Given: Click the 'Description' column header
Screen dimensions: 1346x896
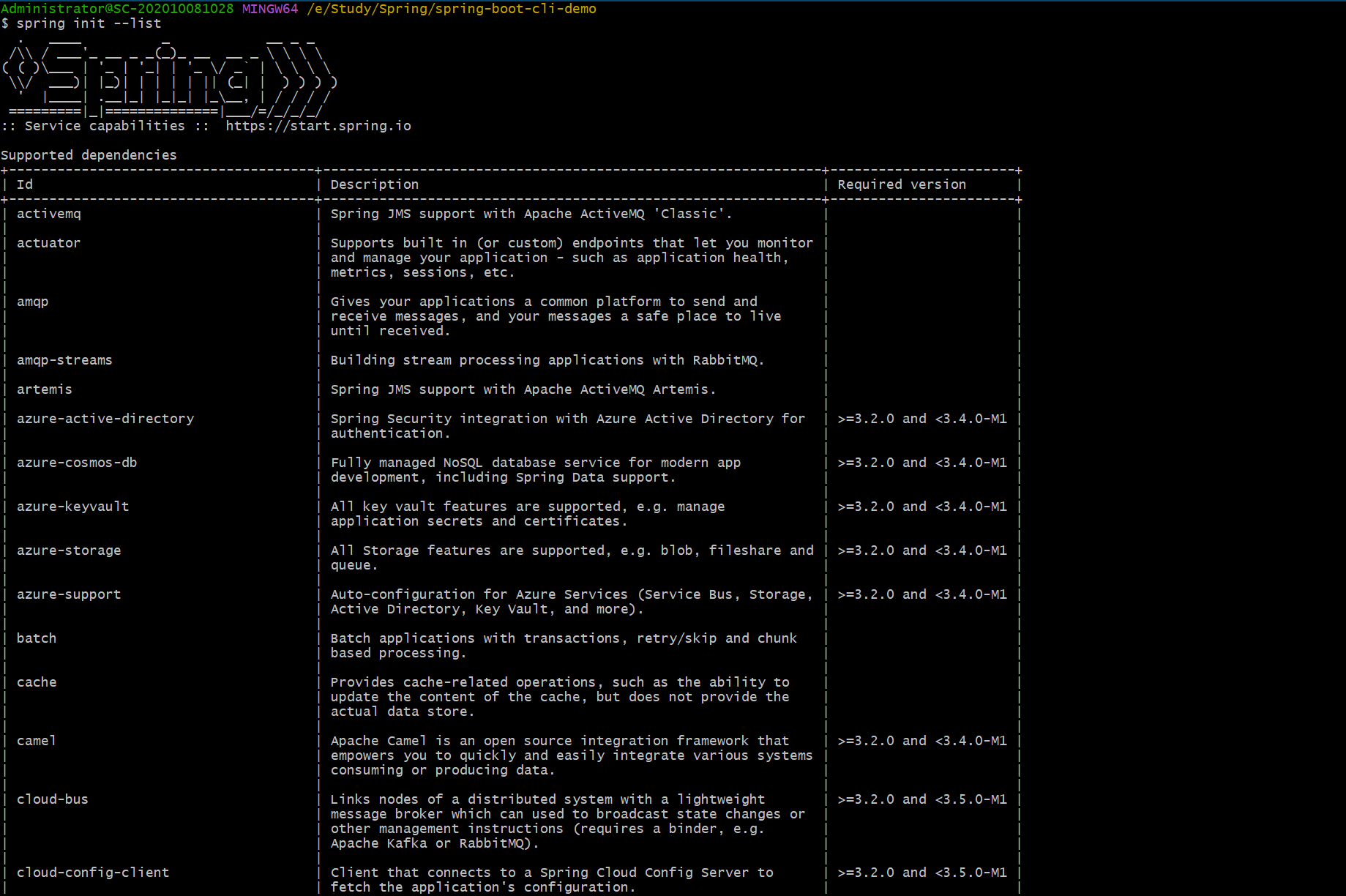Looking at the screenshot, I should (375, 184).
